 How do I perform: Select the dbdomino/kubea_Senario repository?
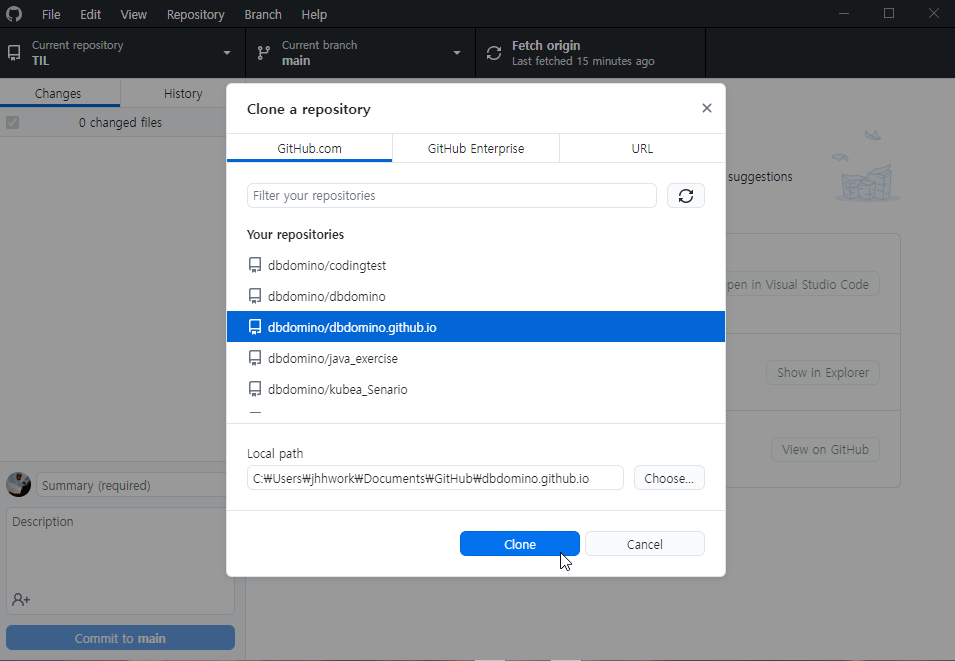[476, 389]
